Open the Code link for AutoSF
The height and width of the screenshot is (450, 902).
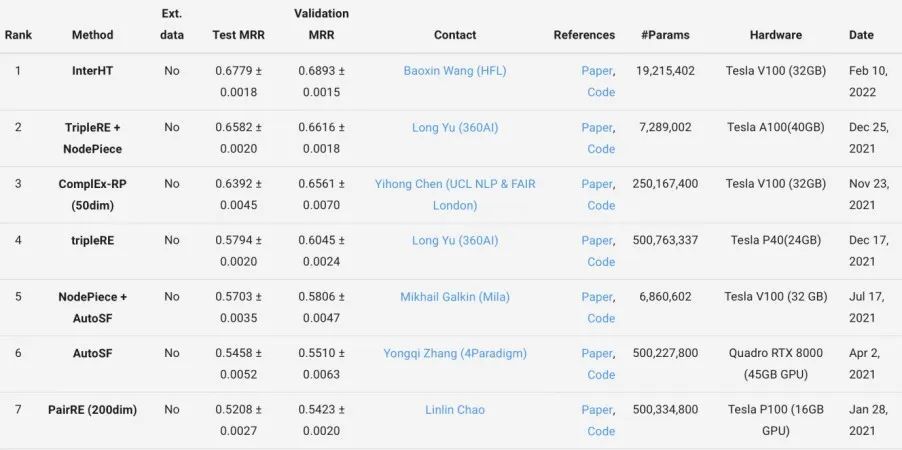(x=601, y=374)
